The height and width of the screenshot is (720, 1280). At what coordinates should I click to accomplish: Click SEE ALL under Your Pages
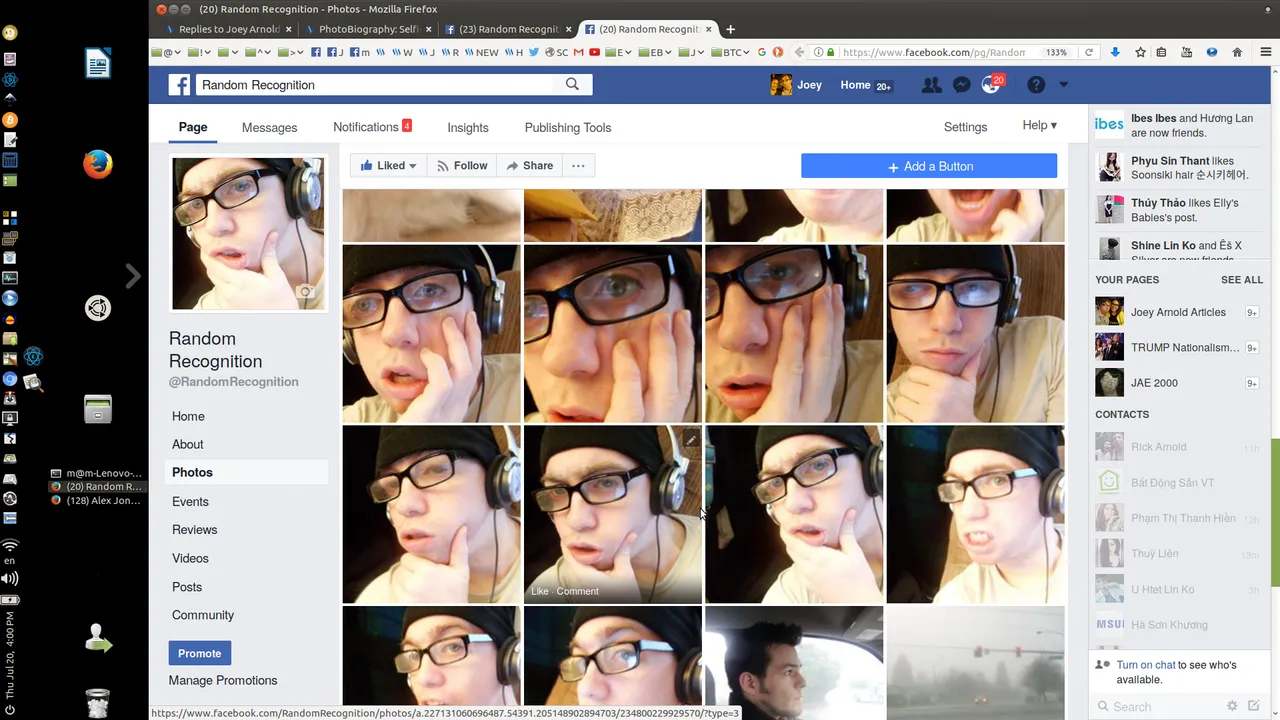click(1241, 280)
